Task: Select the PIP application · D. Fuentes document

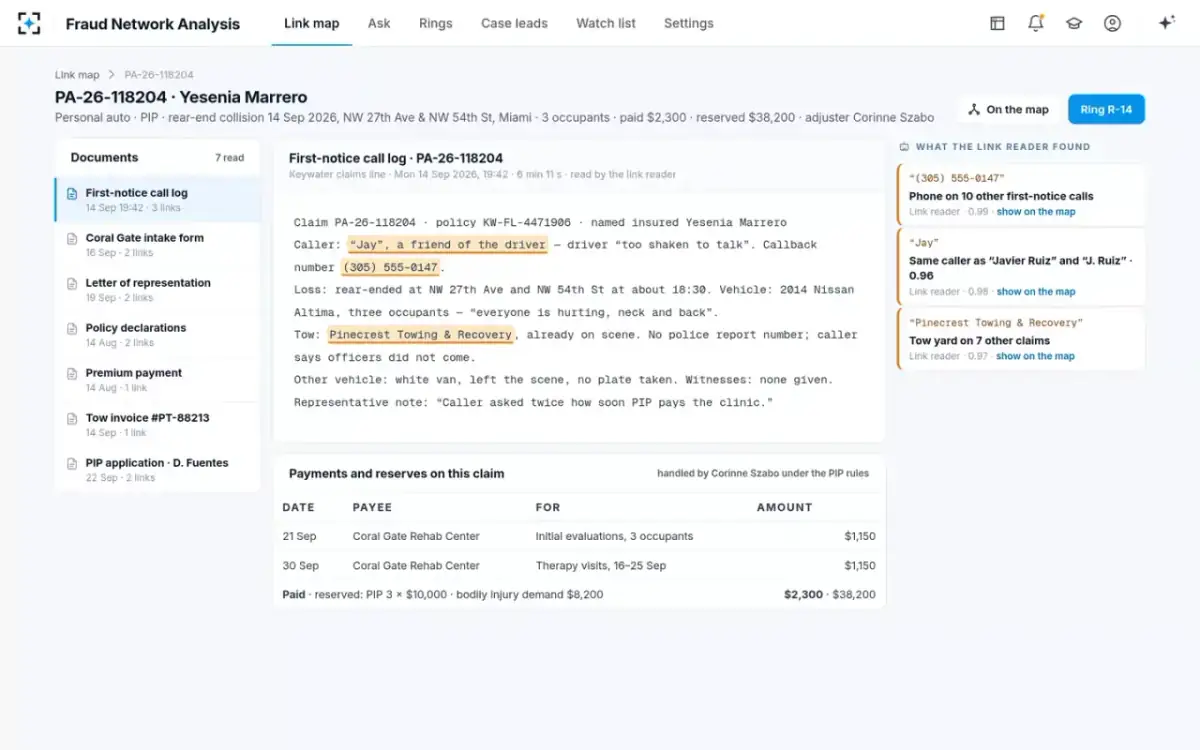Action: (158, 469)
